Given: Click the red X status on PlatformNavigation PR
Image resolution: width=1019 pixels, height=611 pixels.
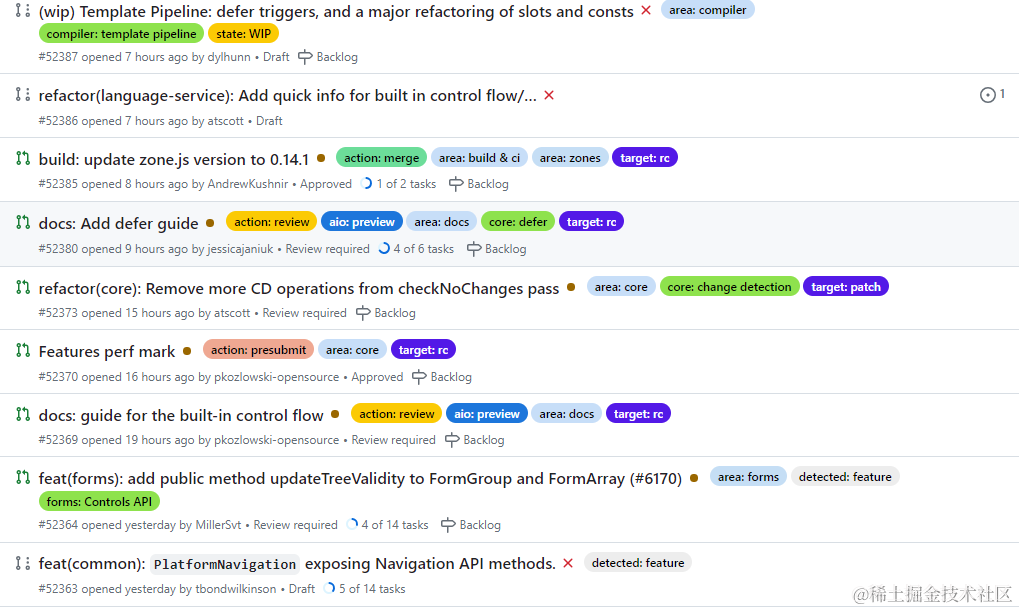Looking at the screenshot, I should 568,563.
